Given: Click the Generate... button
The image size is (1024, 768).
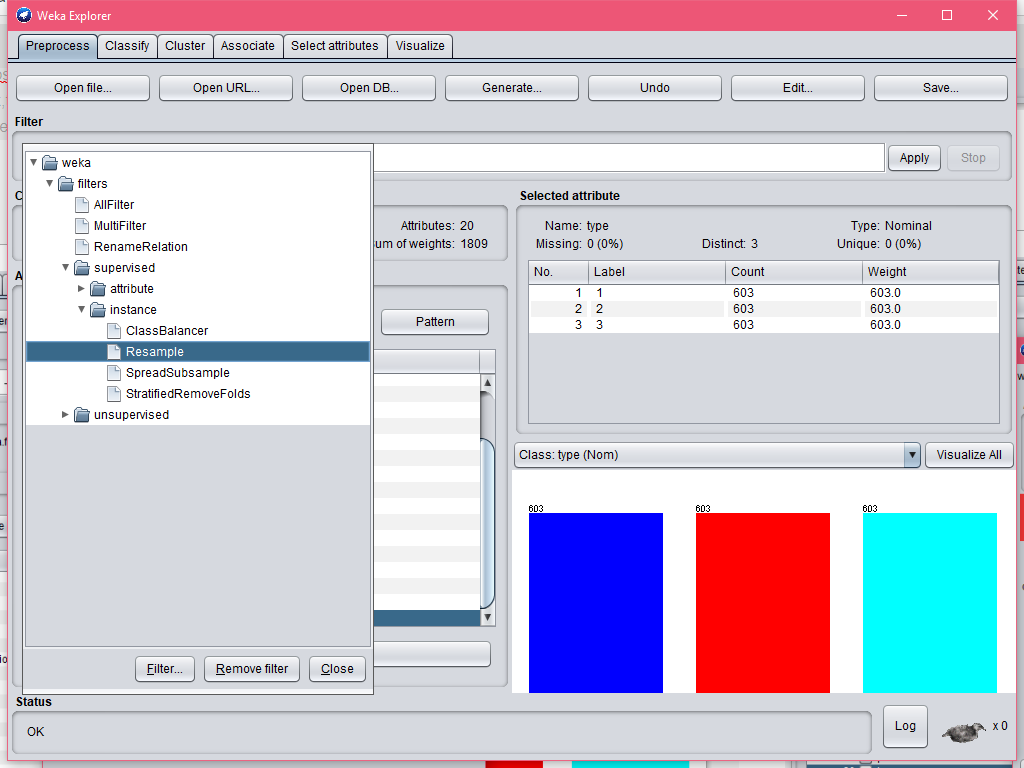Looking at the screenshot, I should tap(512, 88).
